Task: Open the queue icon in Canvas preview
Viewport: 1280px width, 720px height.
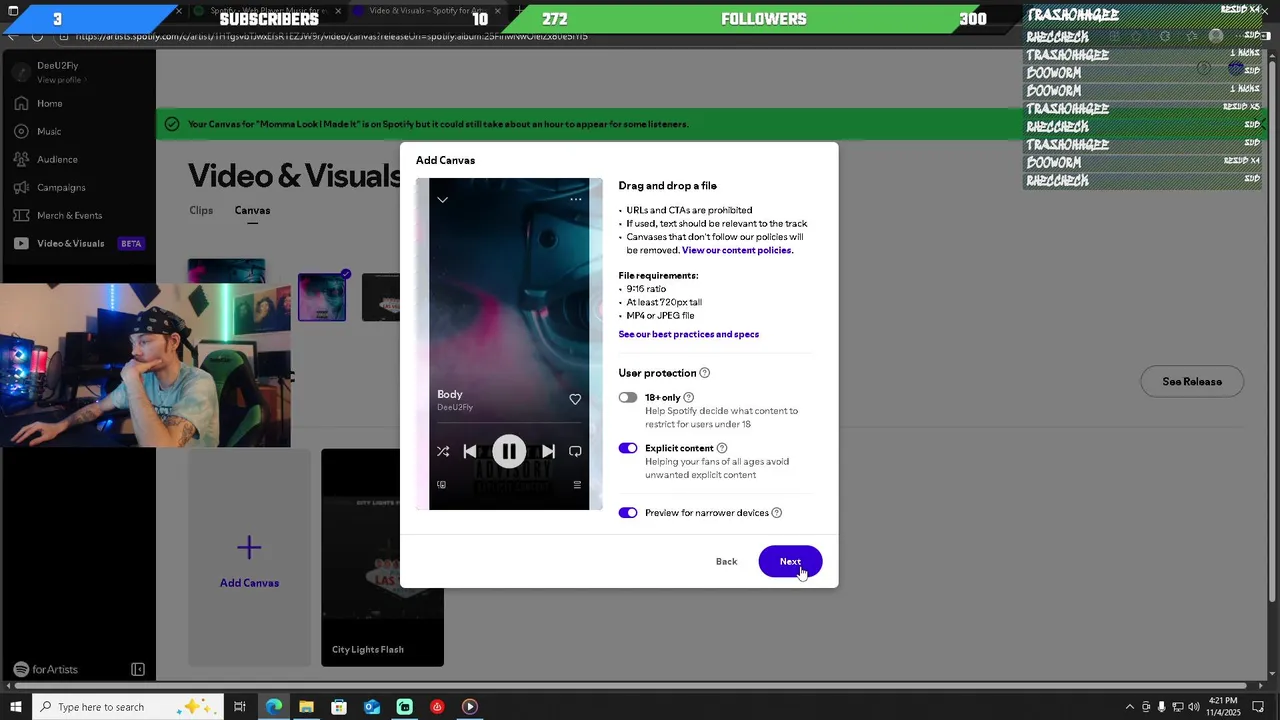Action: click(x=577, y=485)
